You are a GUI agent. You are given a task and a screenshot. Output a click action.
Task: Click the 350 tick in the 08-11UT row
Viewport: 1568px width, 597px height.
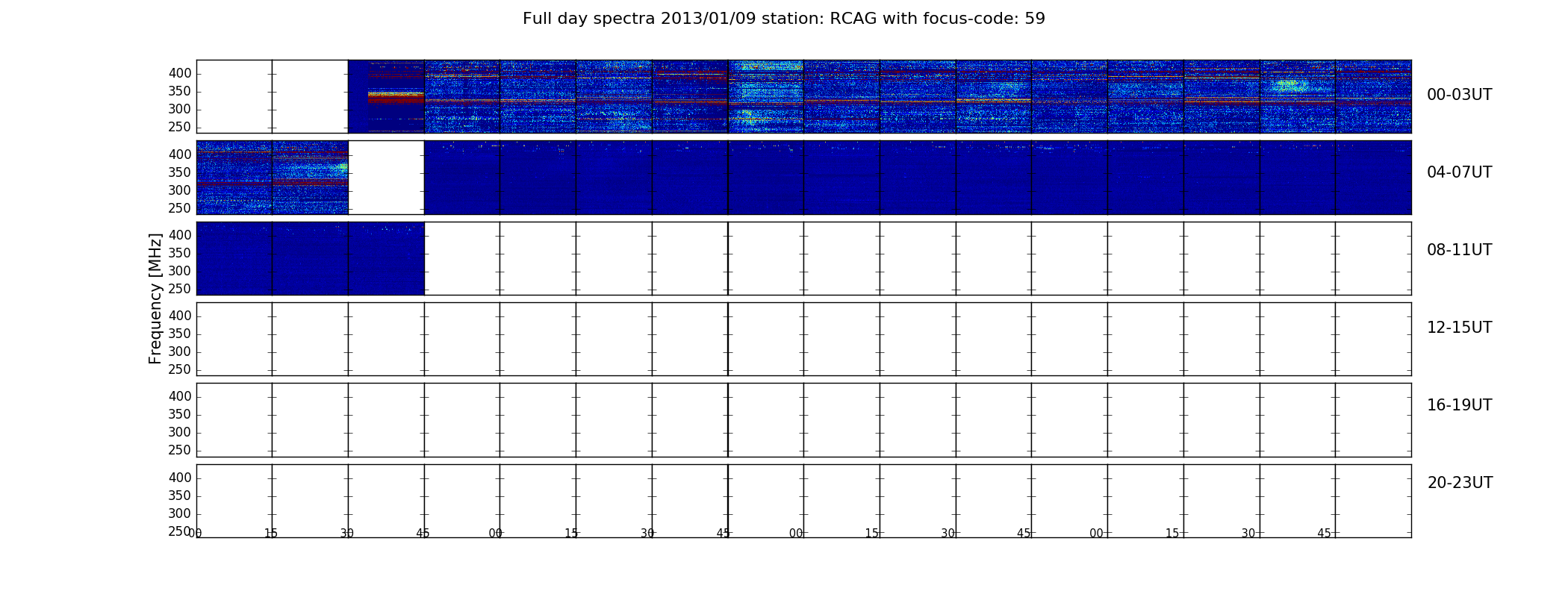point(179,254)
